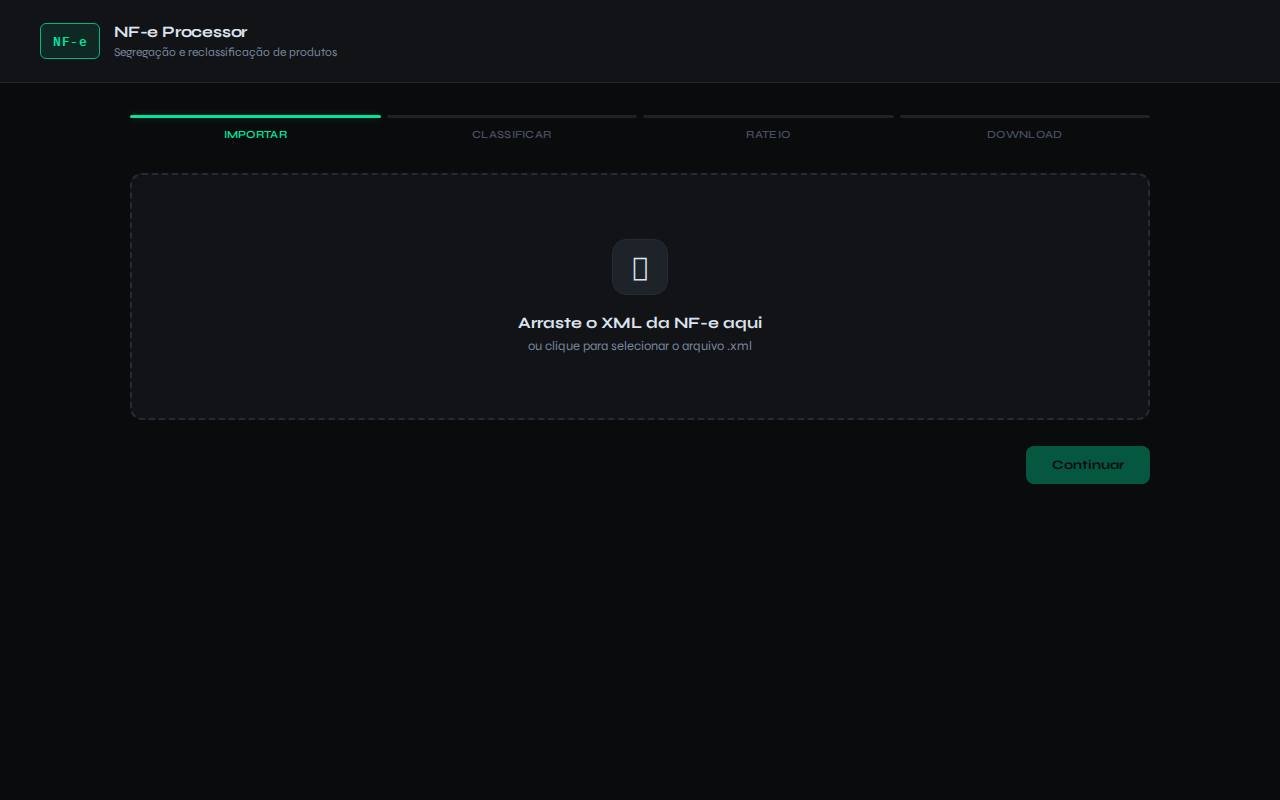Click the green Importar progress bar
This screenshot has width=1280, height=800.
[x=255, y=116]
